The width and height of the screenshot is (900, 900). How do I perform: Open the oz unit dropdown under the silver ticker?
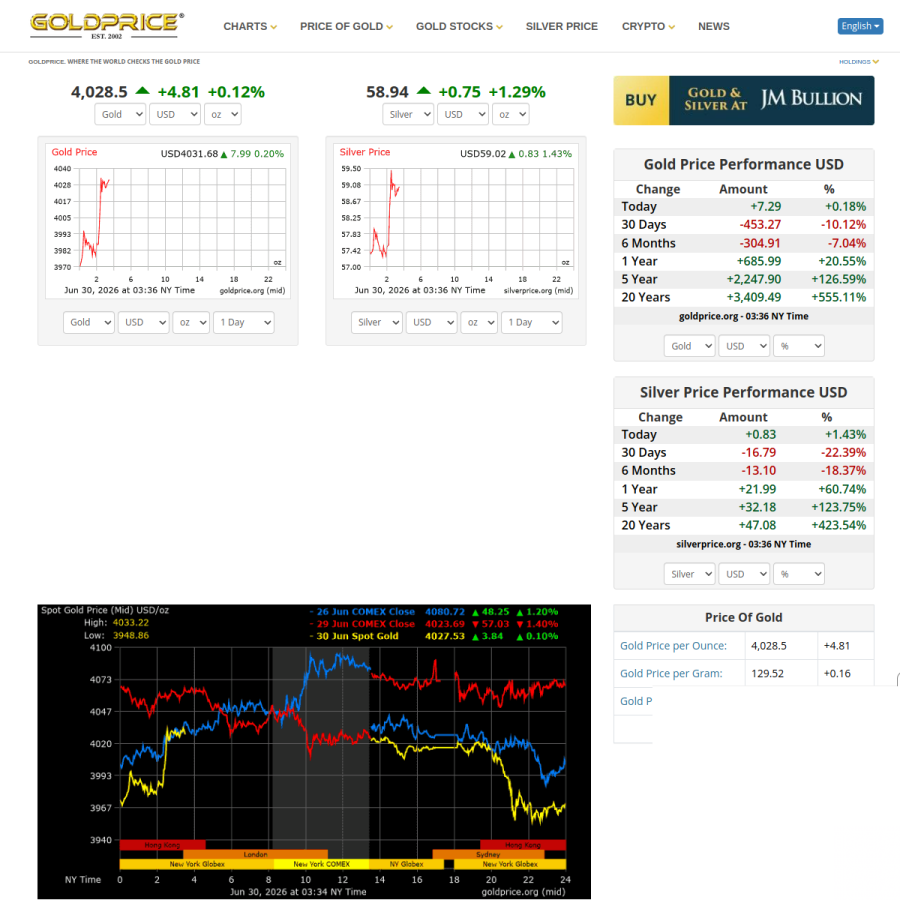[x=511, y=114]
